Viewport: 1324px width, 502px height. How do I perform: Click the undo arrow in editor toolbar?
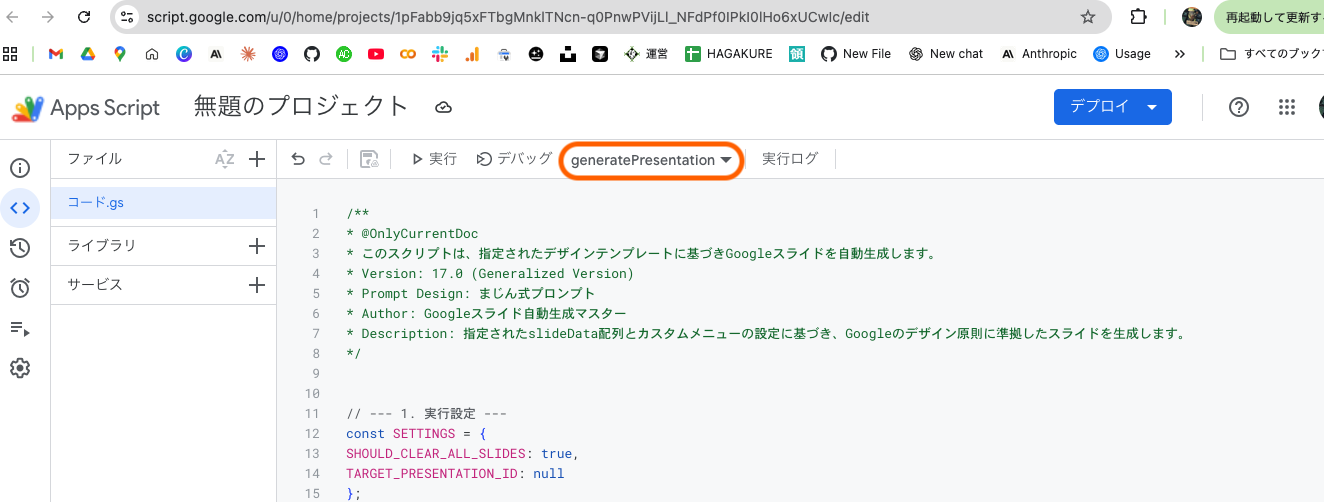tap(298, 159)
